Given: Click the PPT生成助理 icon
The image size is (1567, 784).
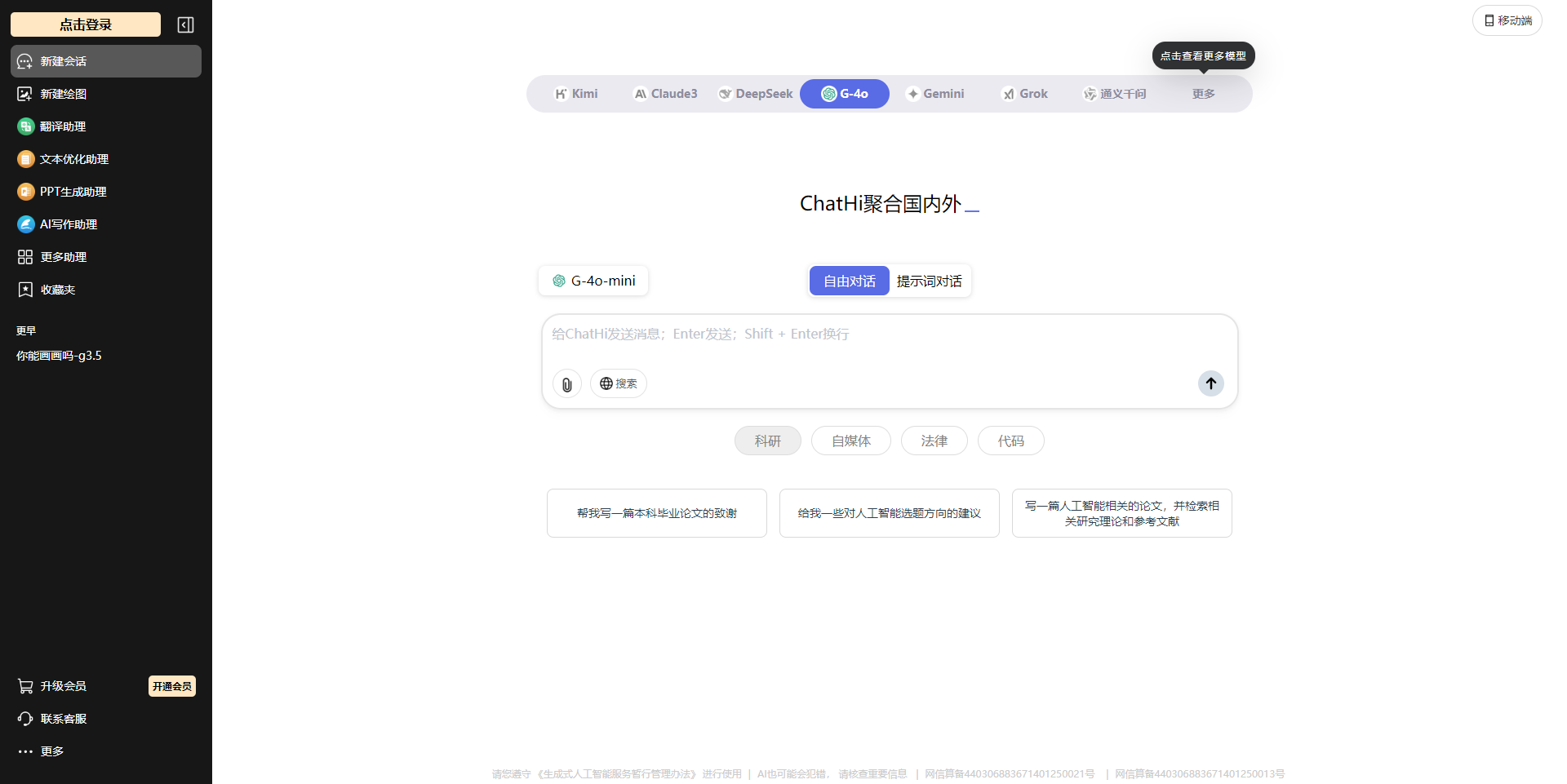Looking at the screenshot, I should pyautogui.click(x=25, y=192).
